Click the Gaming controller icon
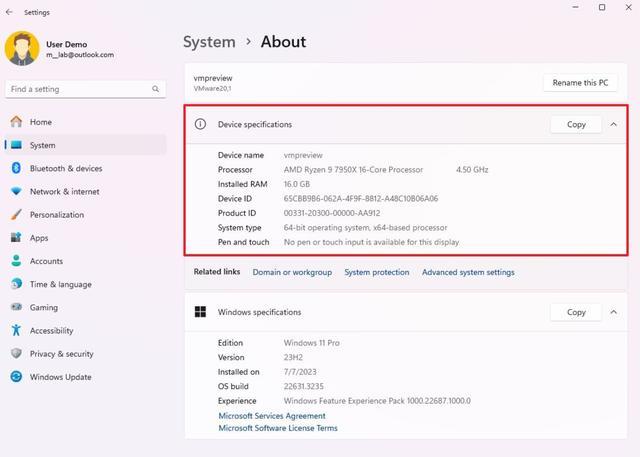 click(16, 307)
